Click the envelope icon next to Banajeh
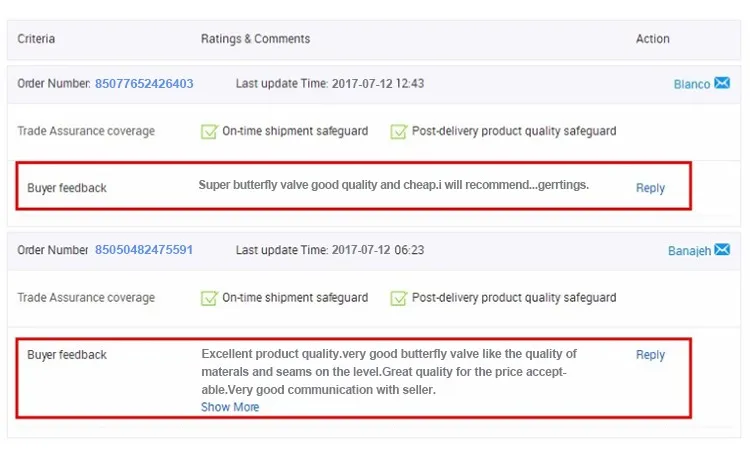The width and height of the screenshot is (750, 464). (x=722, y=250)
